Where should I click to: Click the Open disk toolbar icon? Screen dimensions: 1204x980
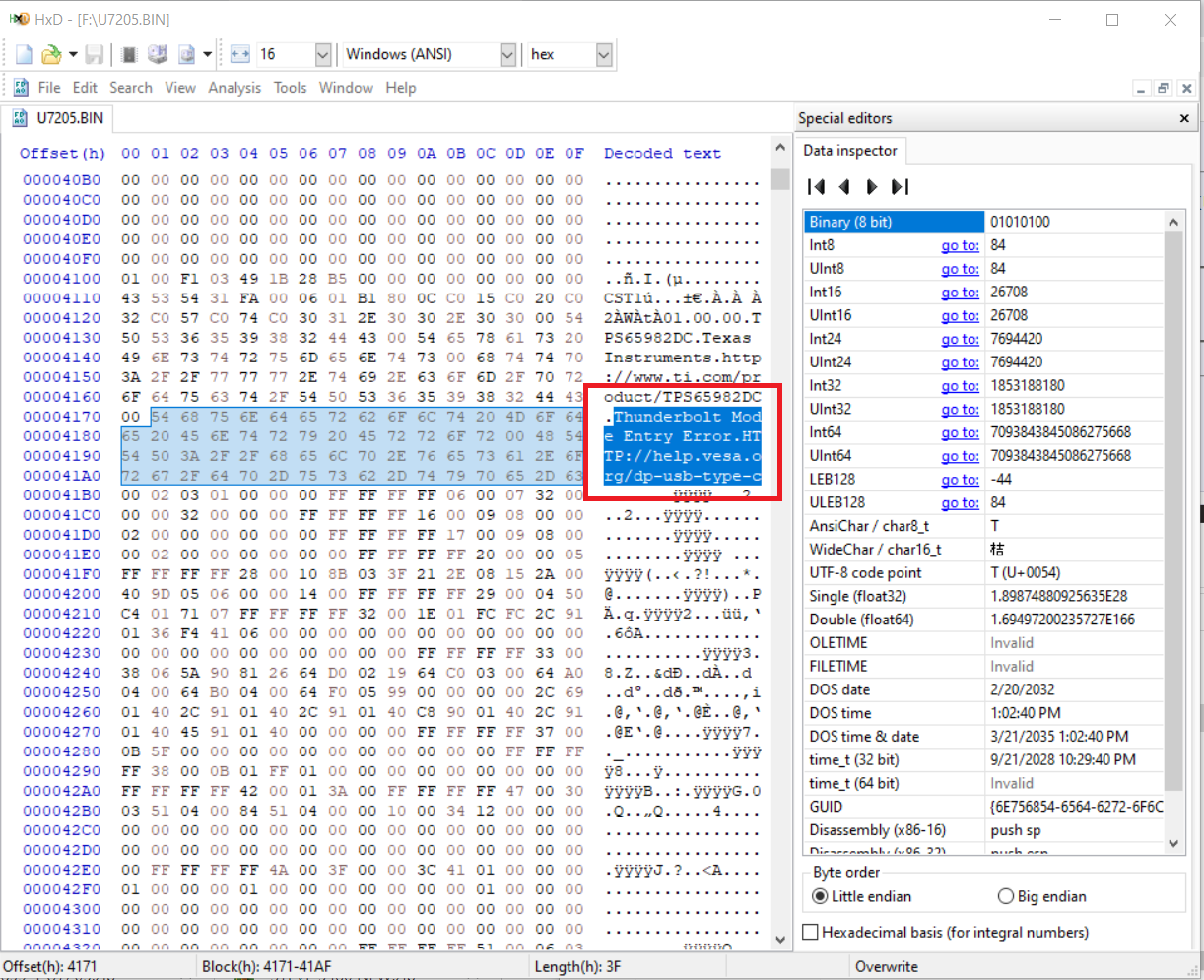[158, 55]
